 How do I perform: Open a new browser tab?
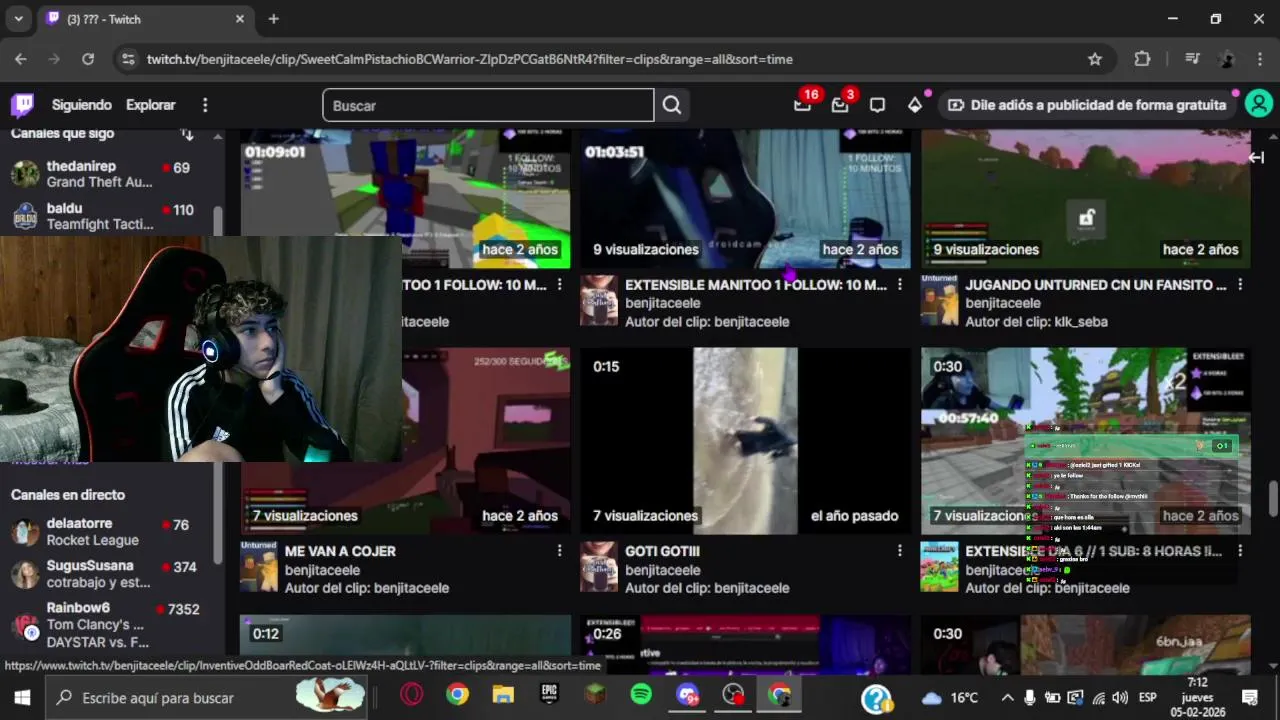[274, 19]
